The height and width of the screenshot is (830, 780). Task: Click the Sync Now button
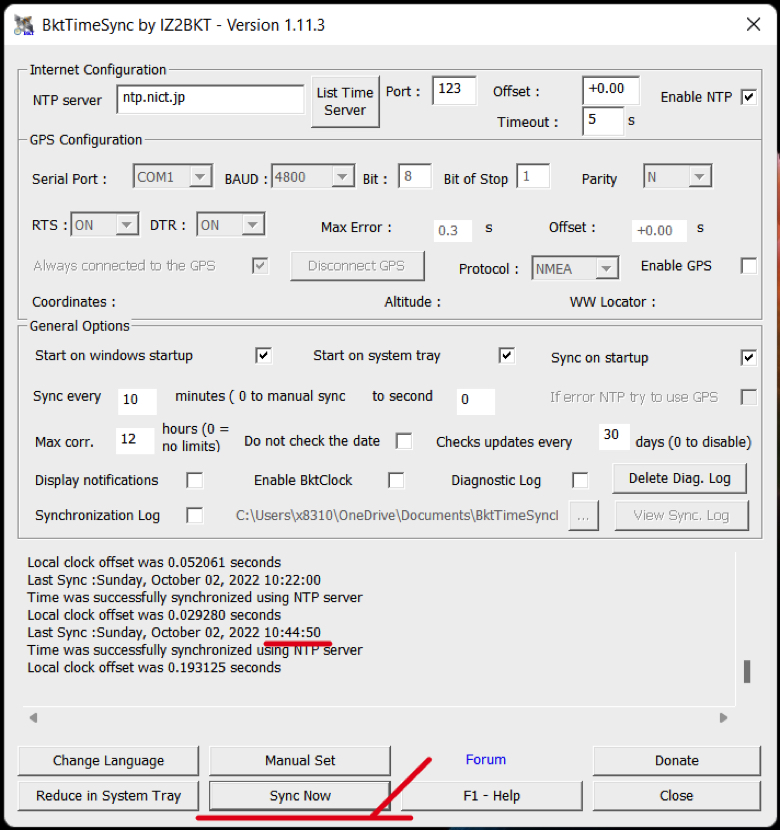click(300, 796)
